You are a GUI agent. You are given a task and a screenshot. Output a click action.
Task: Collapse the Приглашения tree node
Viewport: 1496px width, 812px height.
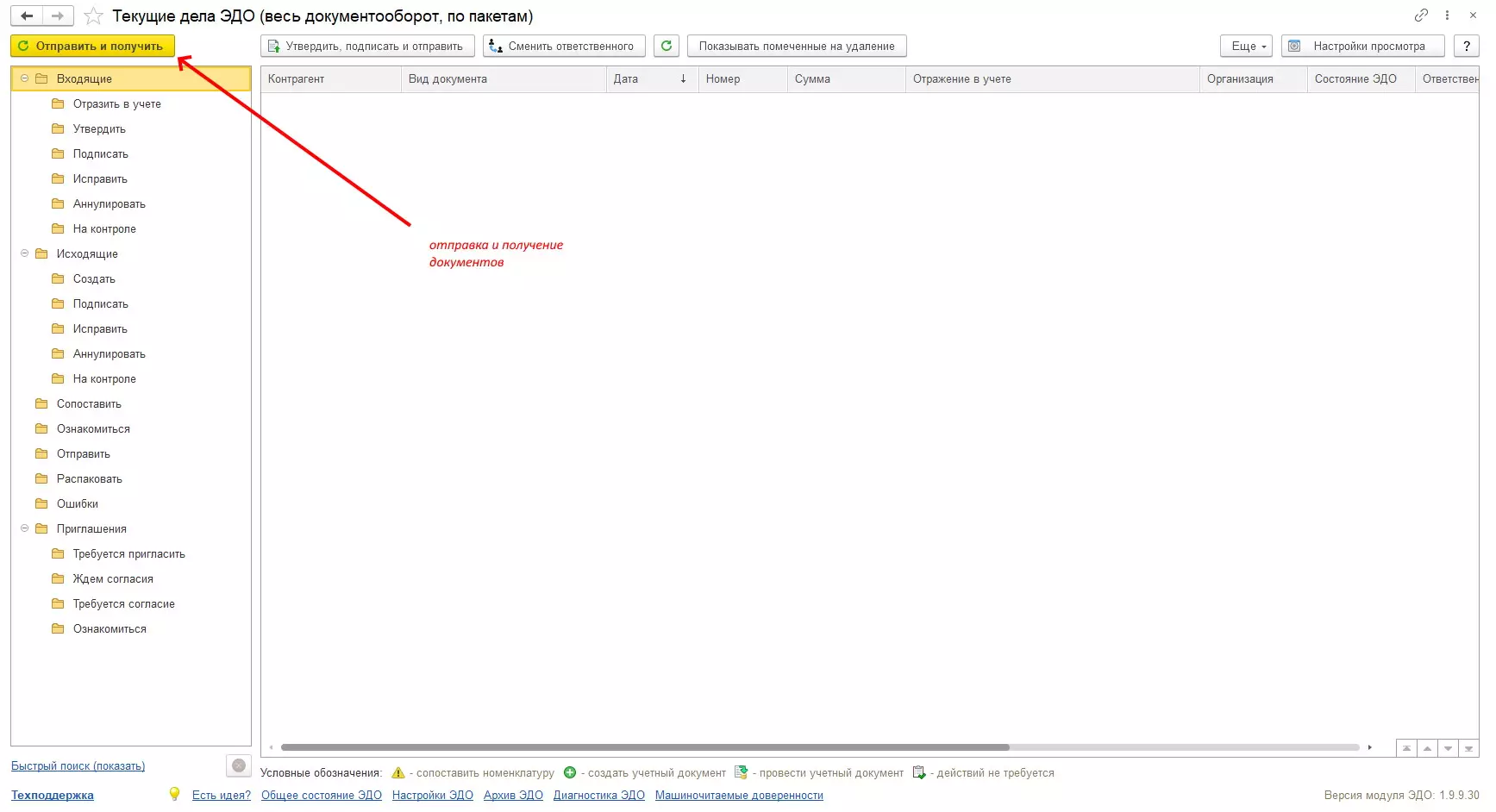[x=24, y=528]
